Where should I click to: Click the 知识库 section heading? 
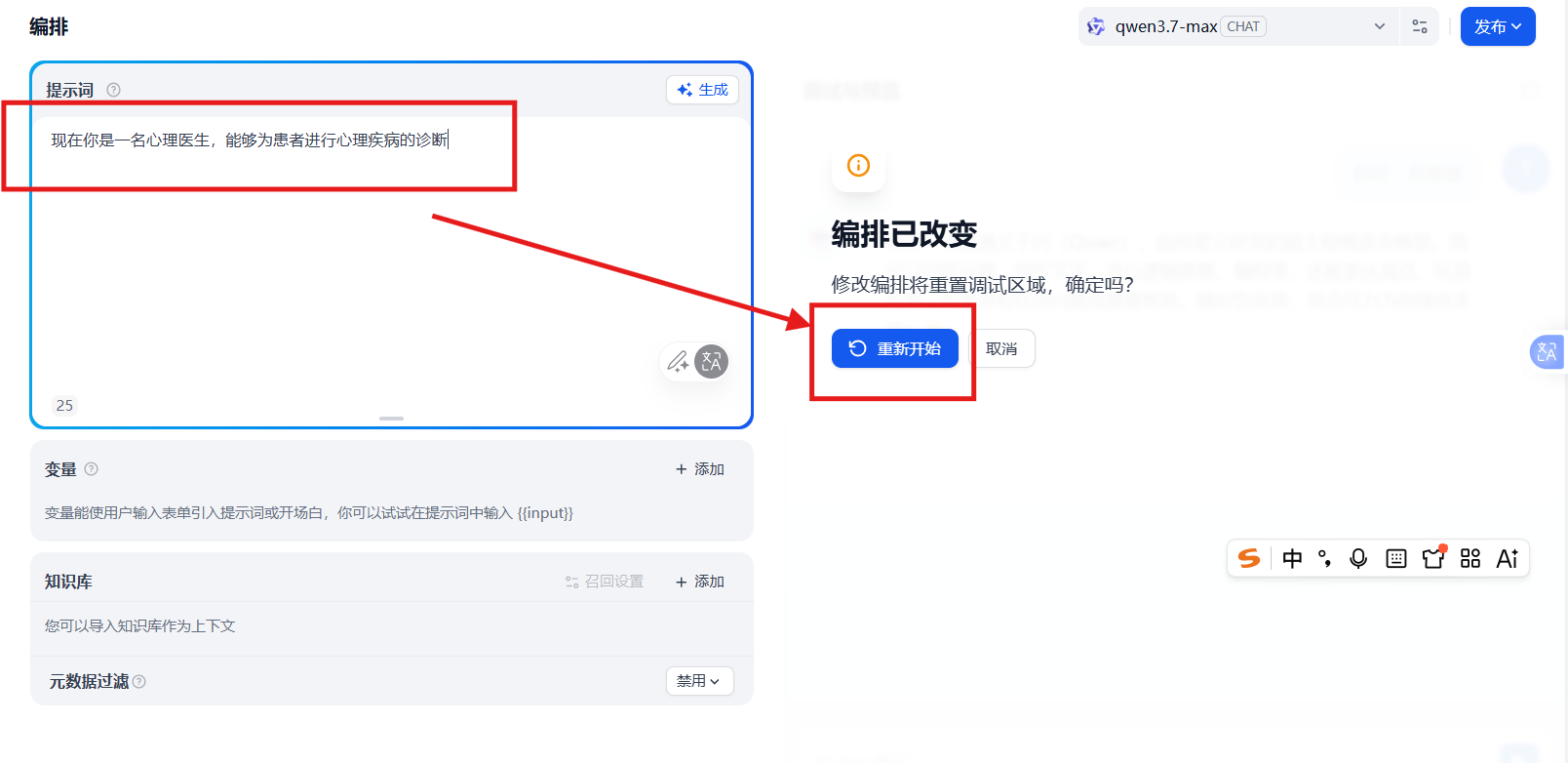[x=68, y=582]
